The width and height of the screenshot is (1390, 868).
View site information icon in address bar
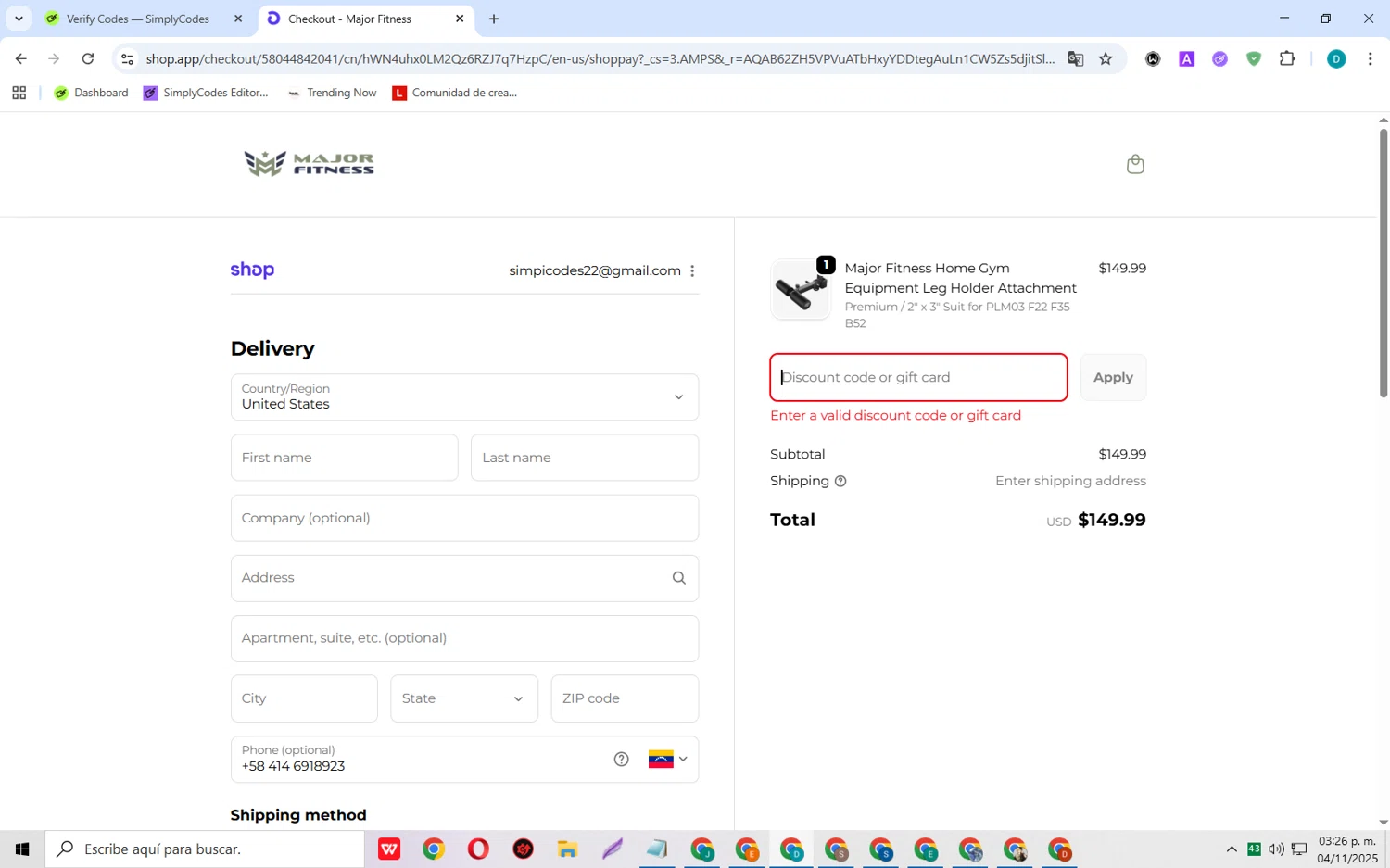pos(128,58)
